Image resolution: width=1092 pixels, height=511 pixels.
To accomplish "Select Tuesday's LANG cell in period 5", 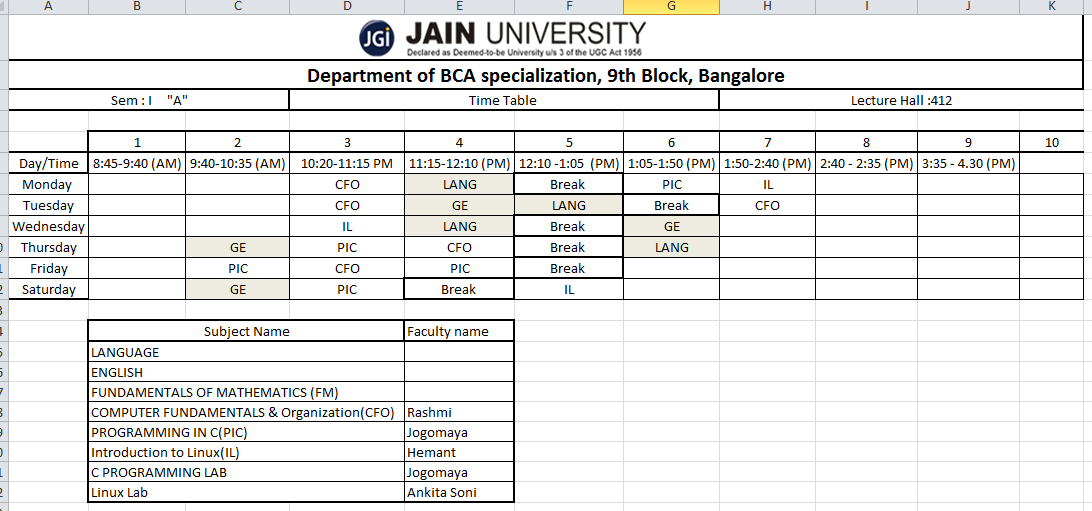I will 569,205.
